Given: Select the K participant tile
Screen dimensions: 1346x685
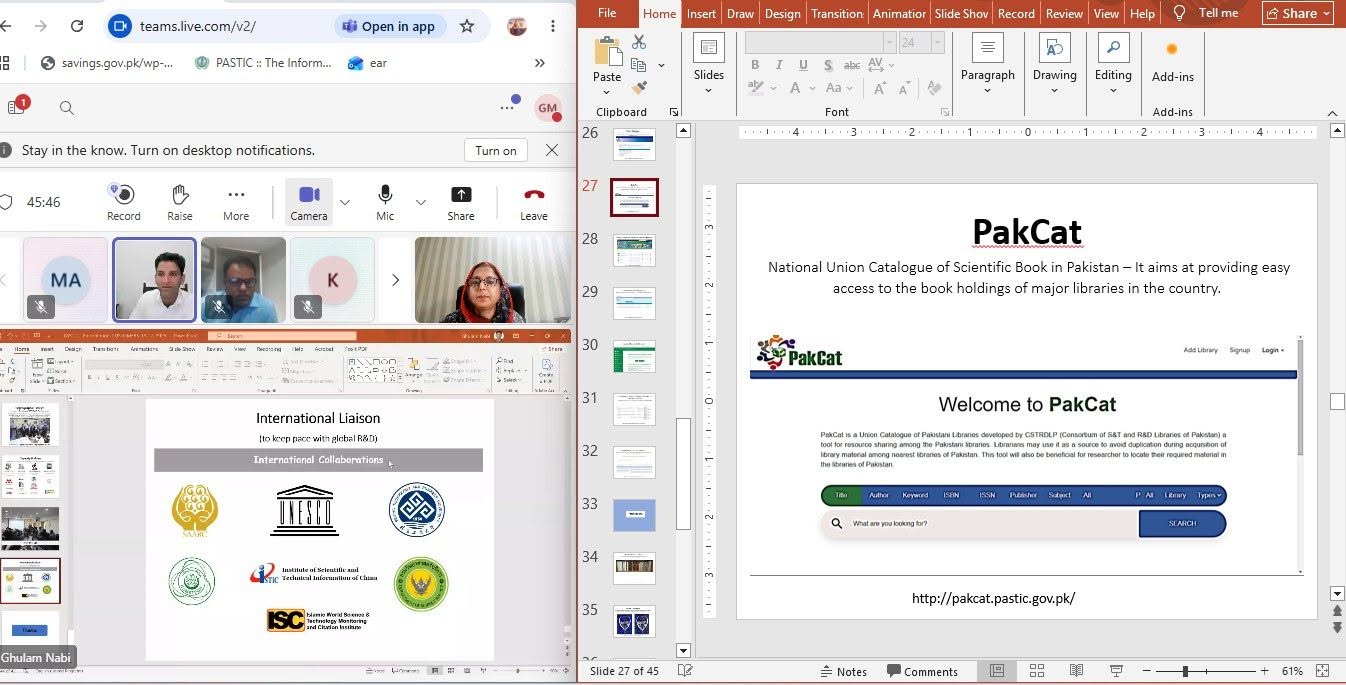Looking at the screenshot, I should click(333, 280).
